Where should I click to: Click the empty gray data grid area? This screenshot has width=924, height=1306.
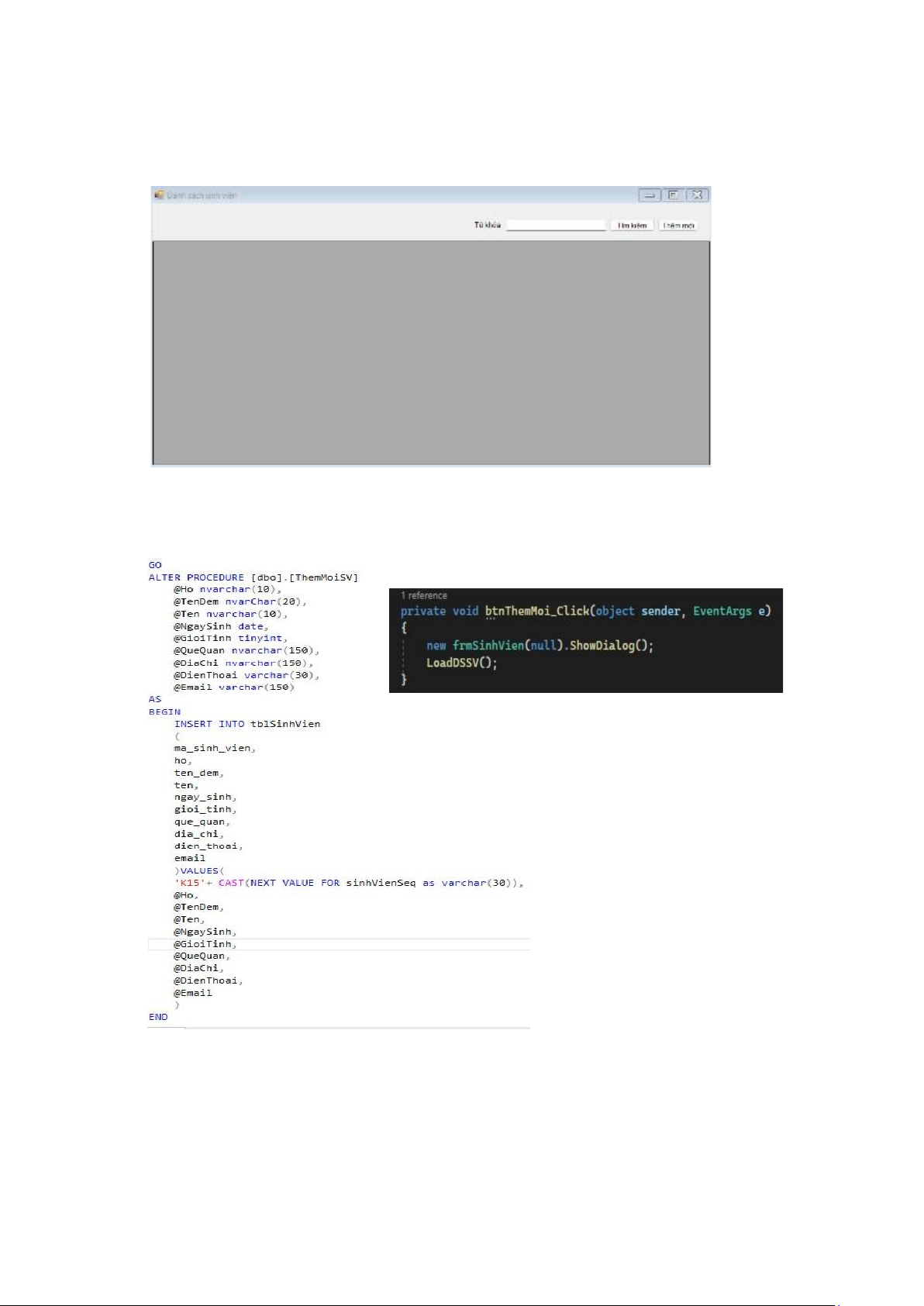click(431, 353)
